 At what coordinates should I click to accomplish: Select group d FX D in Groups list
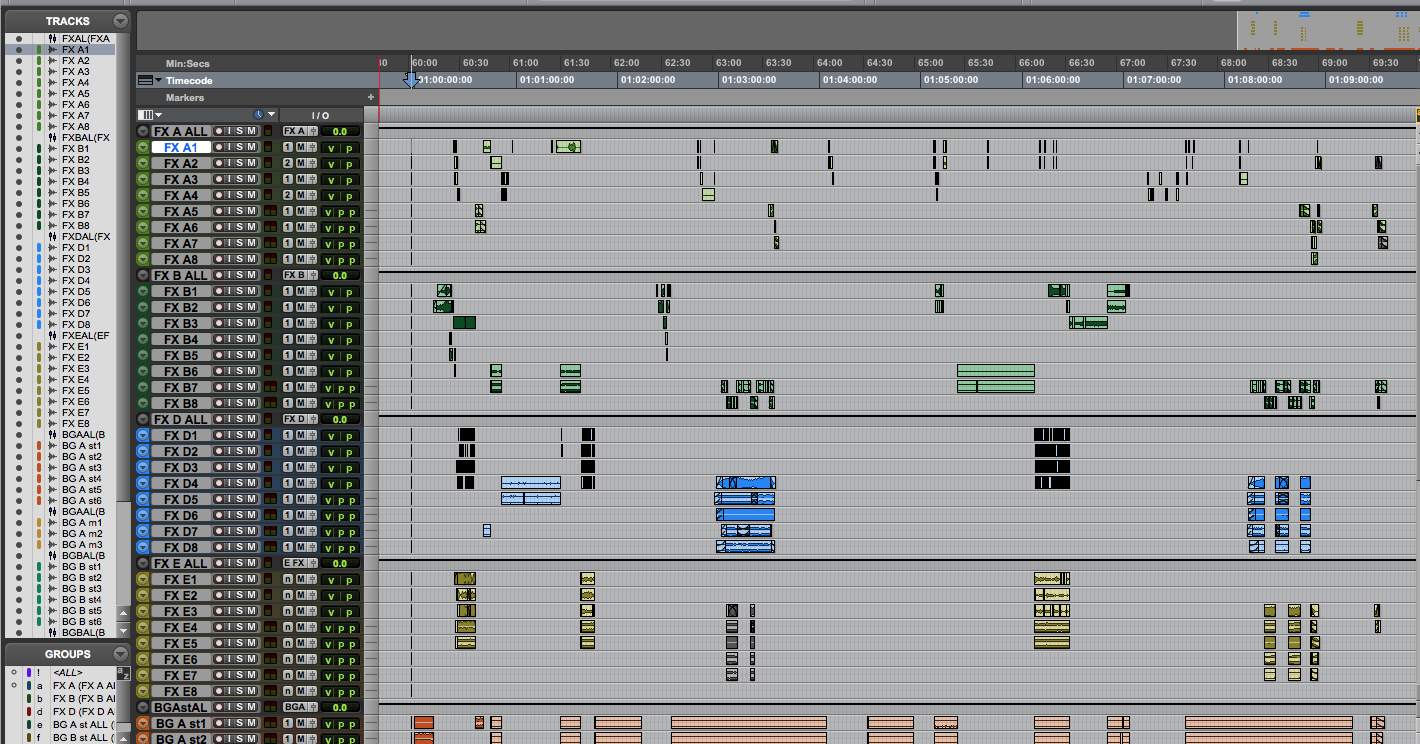(x=84, y=711)
